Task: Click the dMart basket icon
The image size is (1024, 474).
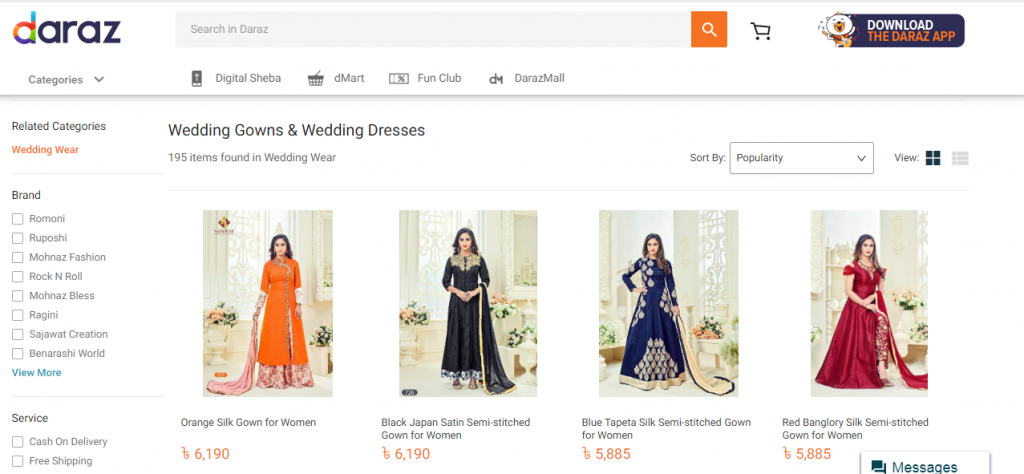Action: click(316, 79)
